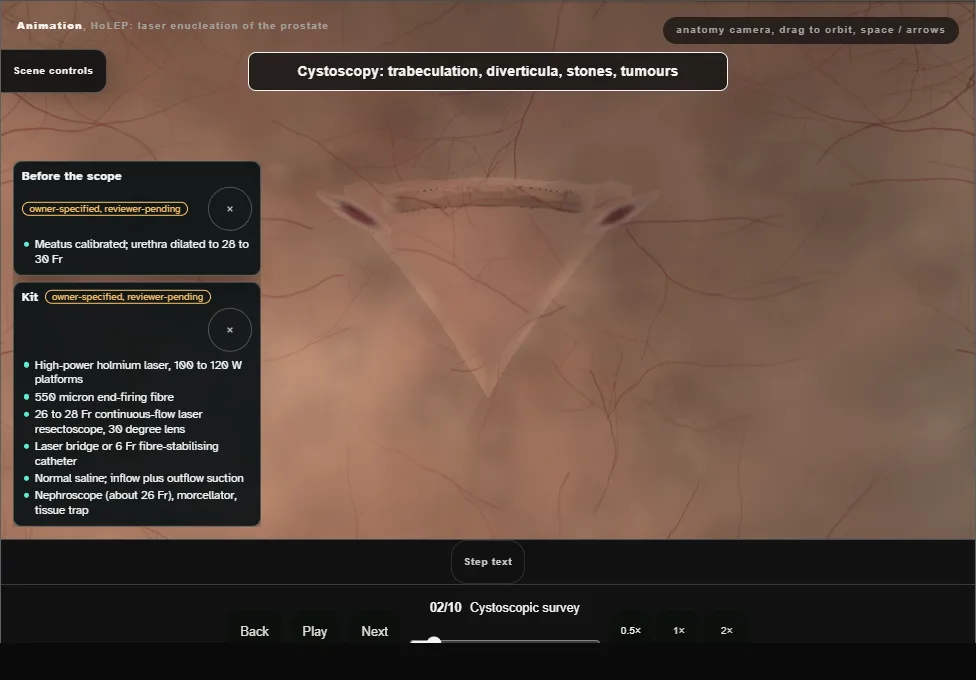
Task: Select the Normal saline inflow item
Action: click(139, 478)
